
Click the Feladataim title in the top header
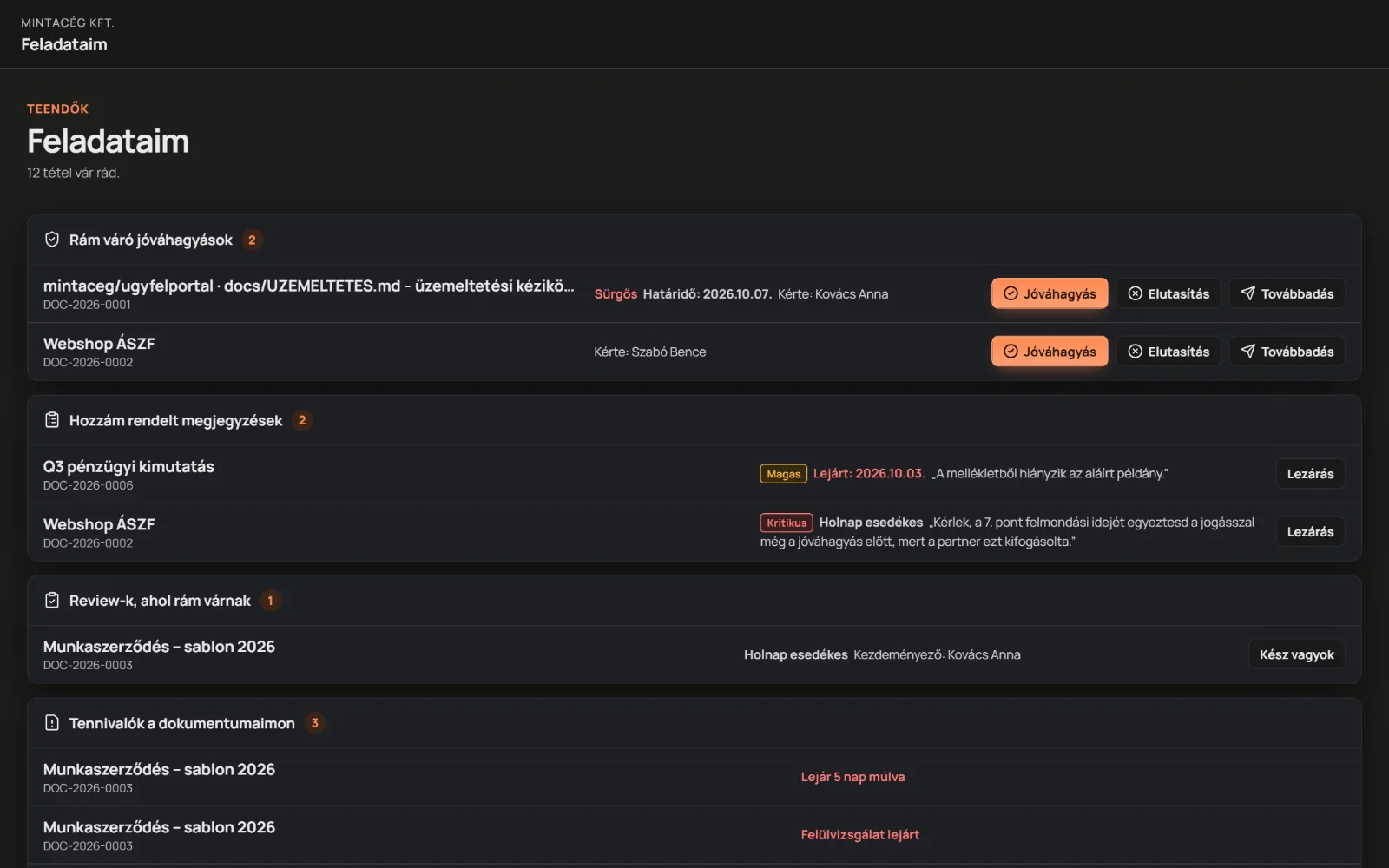pyautogui.click(x=64, y=44)
